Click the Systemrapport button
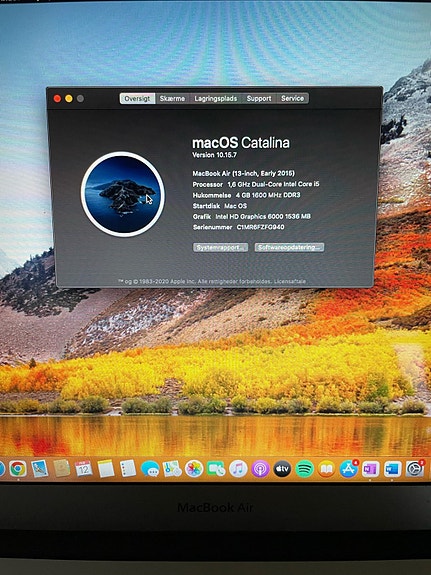This screenshot has width=431, height=575. 220,247
